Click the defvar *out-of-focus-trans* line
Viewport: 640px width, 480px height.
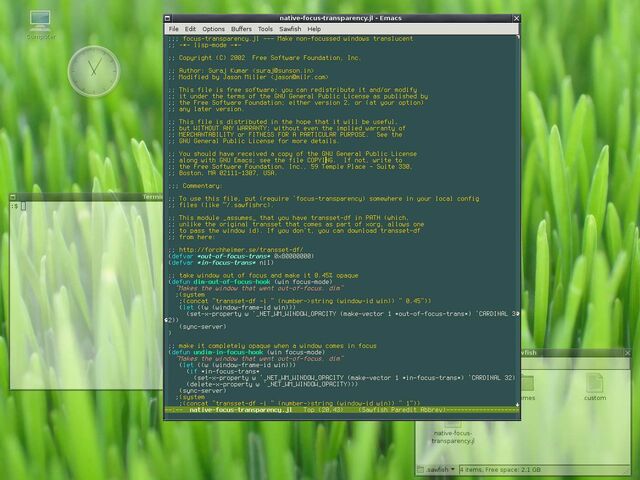[x=241, y=256]
